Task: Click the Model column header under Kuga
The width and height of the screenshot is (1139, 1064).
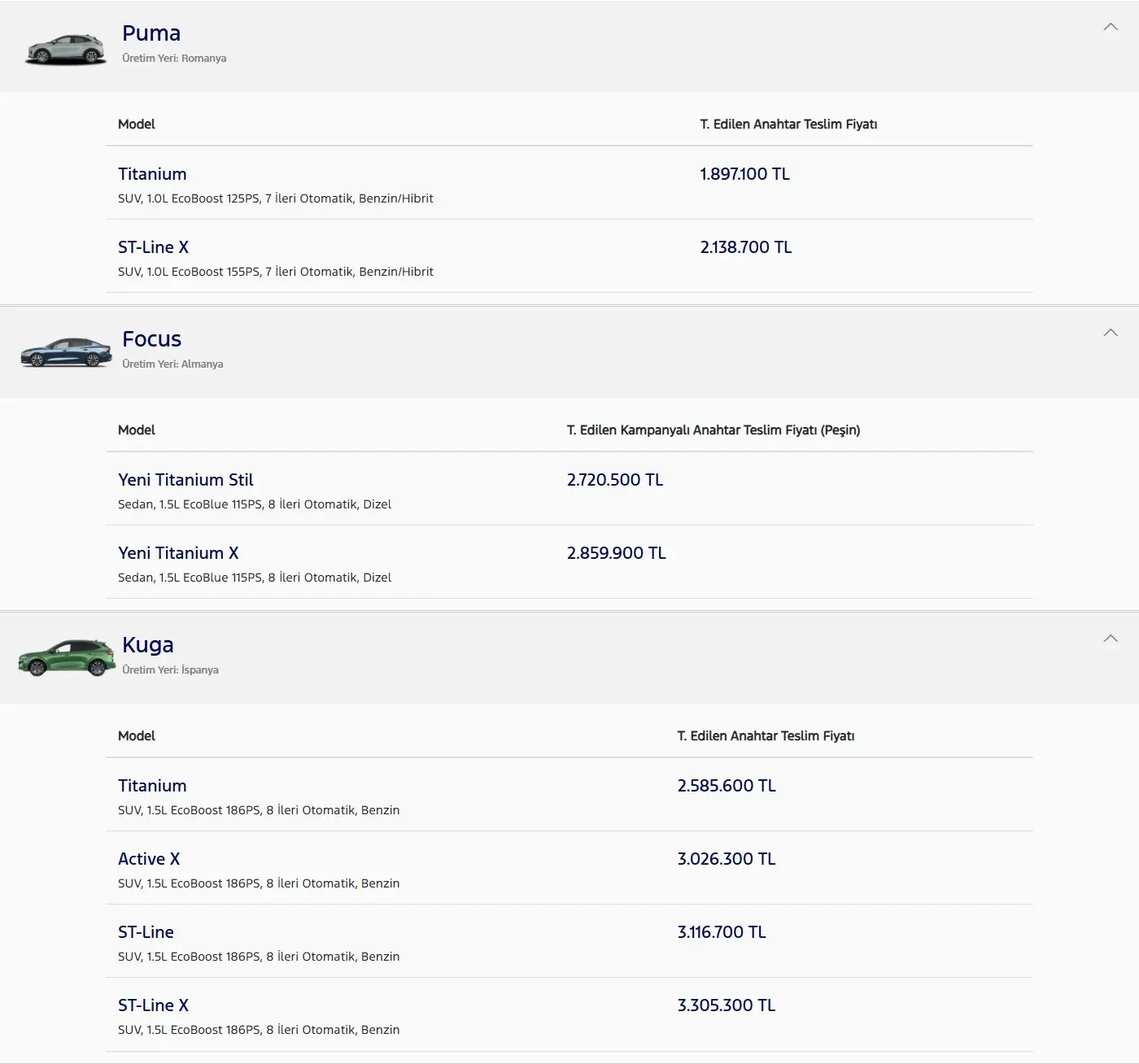Action: pyautogui.click(x=137, y=736)
